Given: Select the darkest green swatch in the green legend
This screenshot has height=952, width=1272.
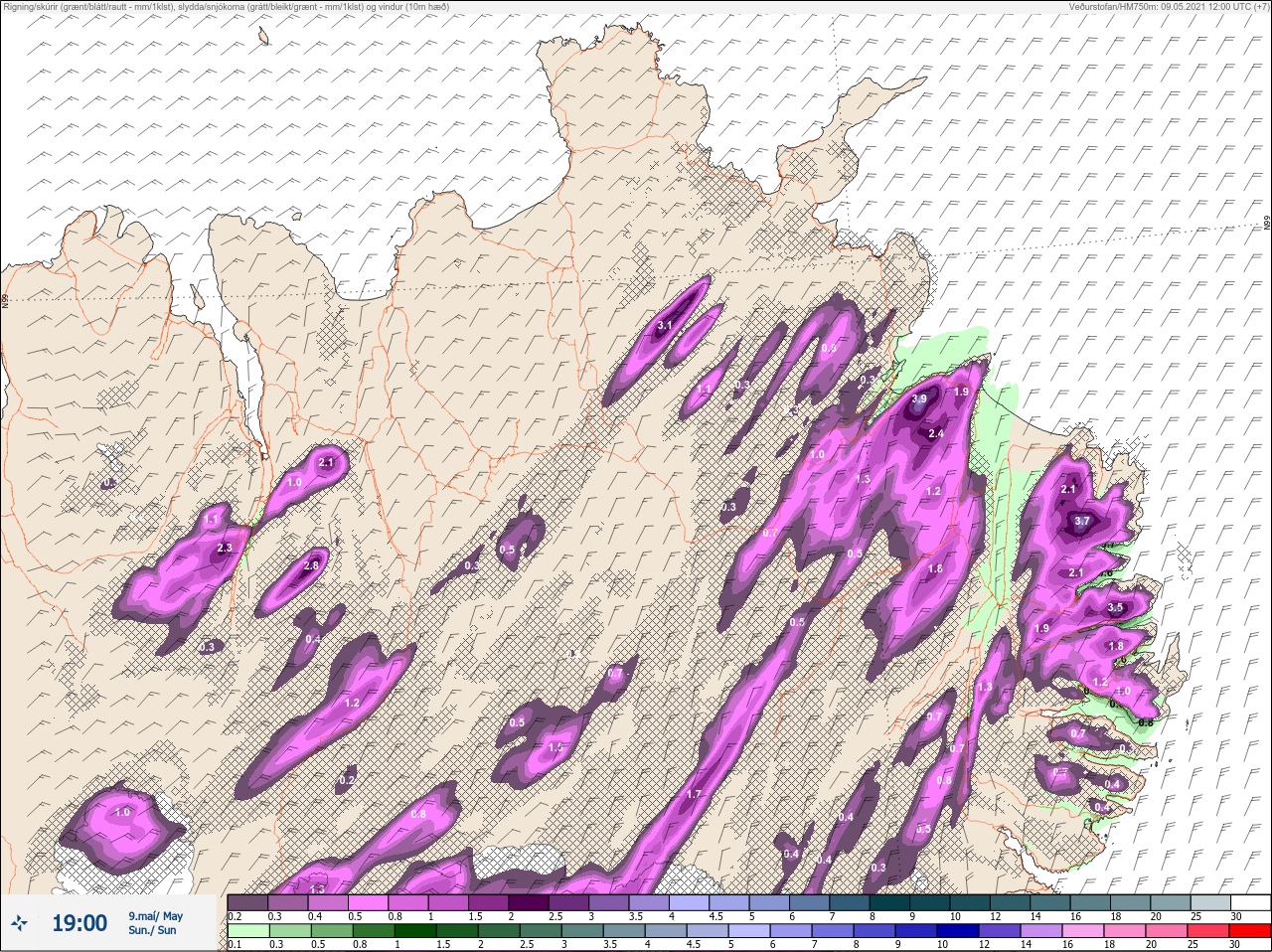Looking at the screenshot, I should (x=413, y=932).
